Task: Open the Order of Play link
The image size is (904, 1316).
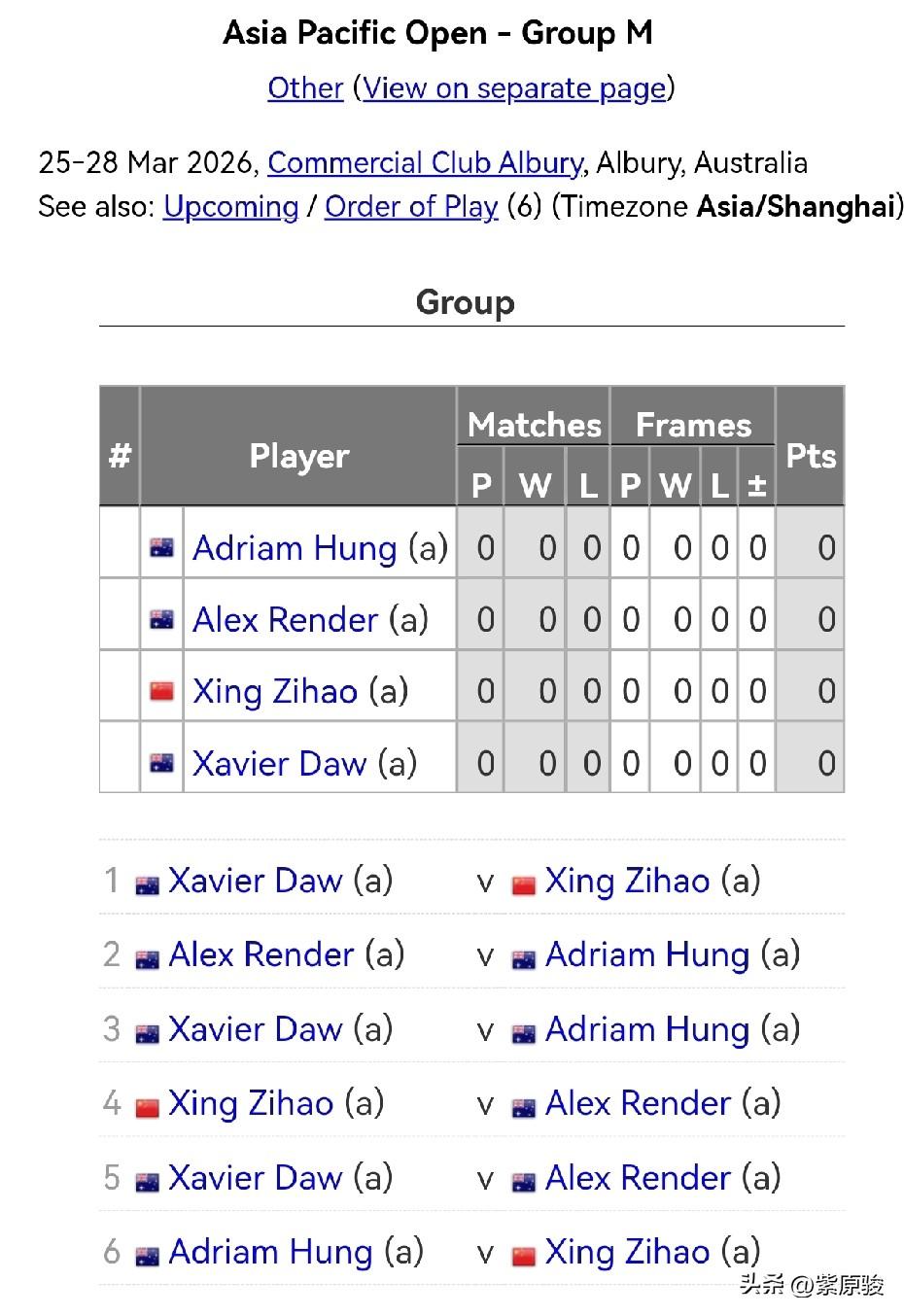Action: 411,207
